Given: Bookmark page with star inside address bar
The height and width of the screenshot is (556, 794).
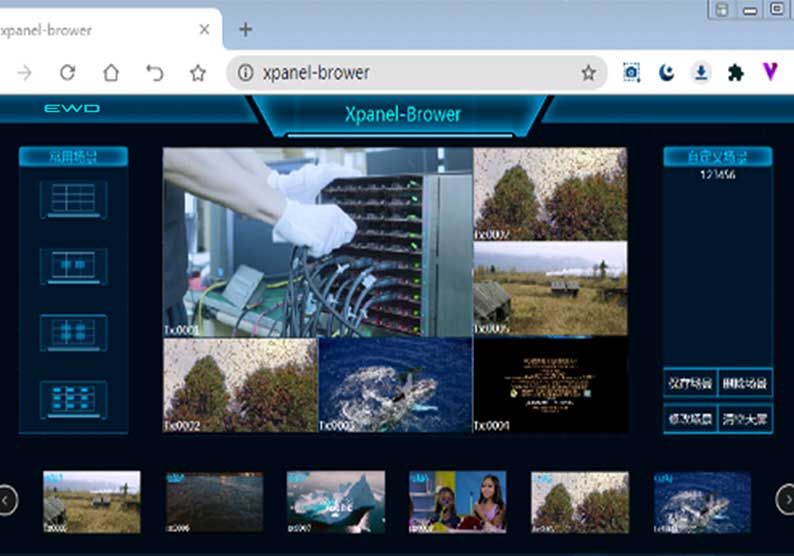Looking at the screenshot, I should (588, 73).
